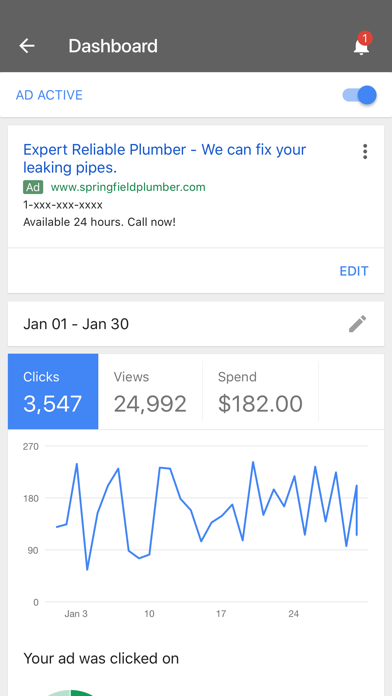Select the Clicks metric tab
The width and height of the screenshot is (392, 696).
pyautogui.click(x=53, y=391)
